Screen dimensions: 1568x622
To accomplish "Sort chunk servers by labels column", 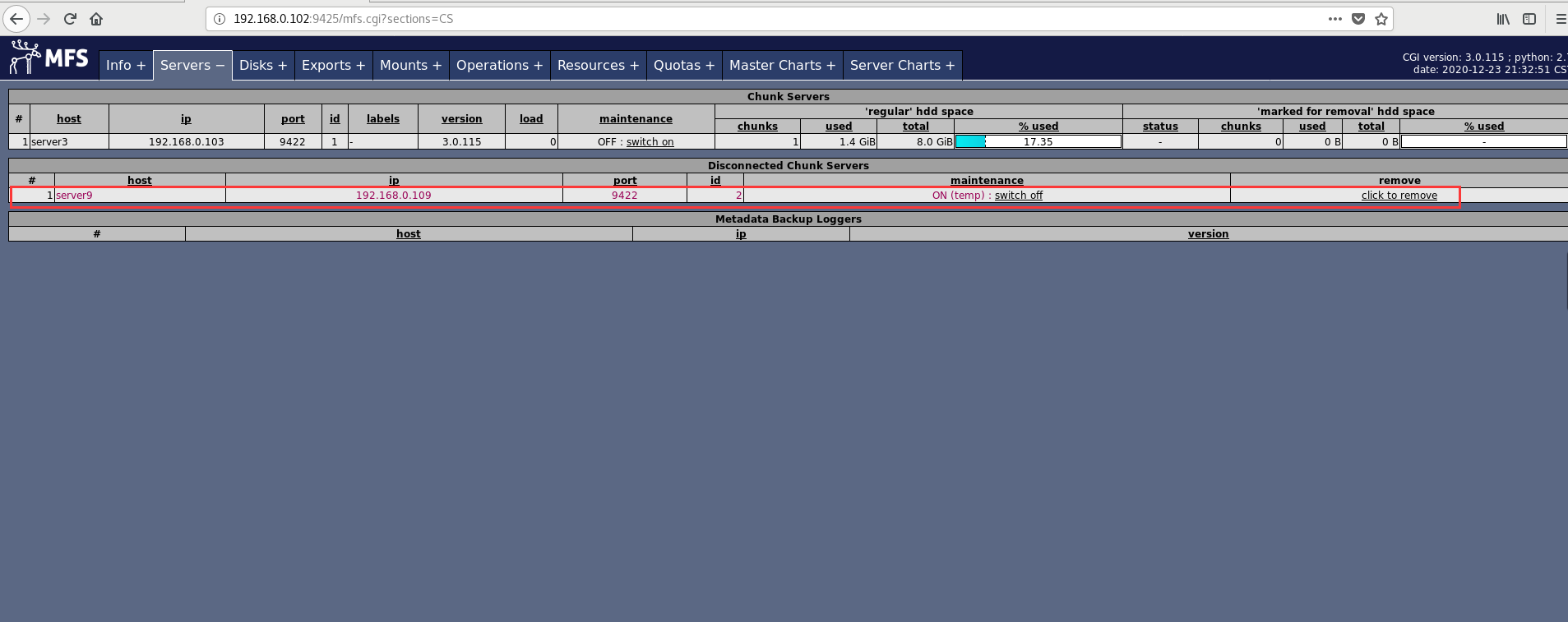I will [383, 119].
